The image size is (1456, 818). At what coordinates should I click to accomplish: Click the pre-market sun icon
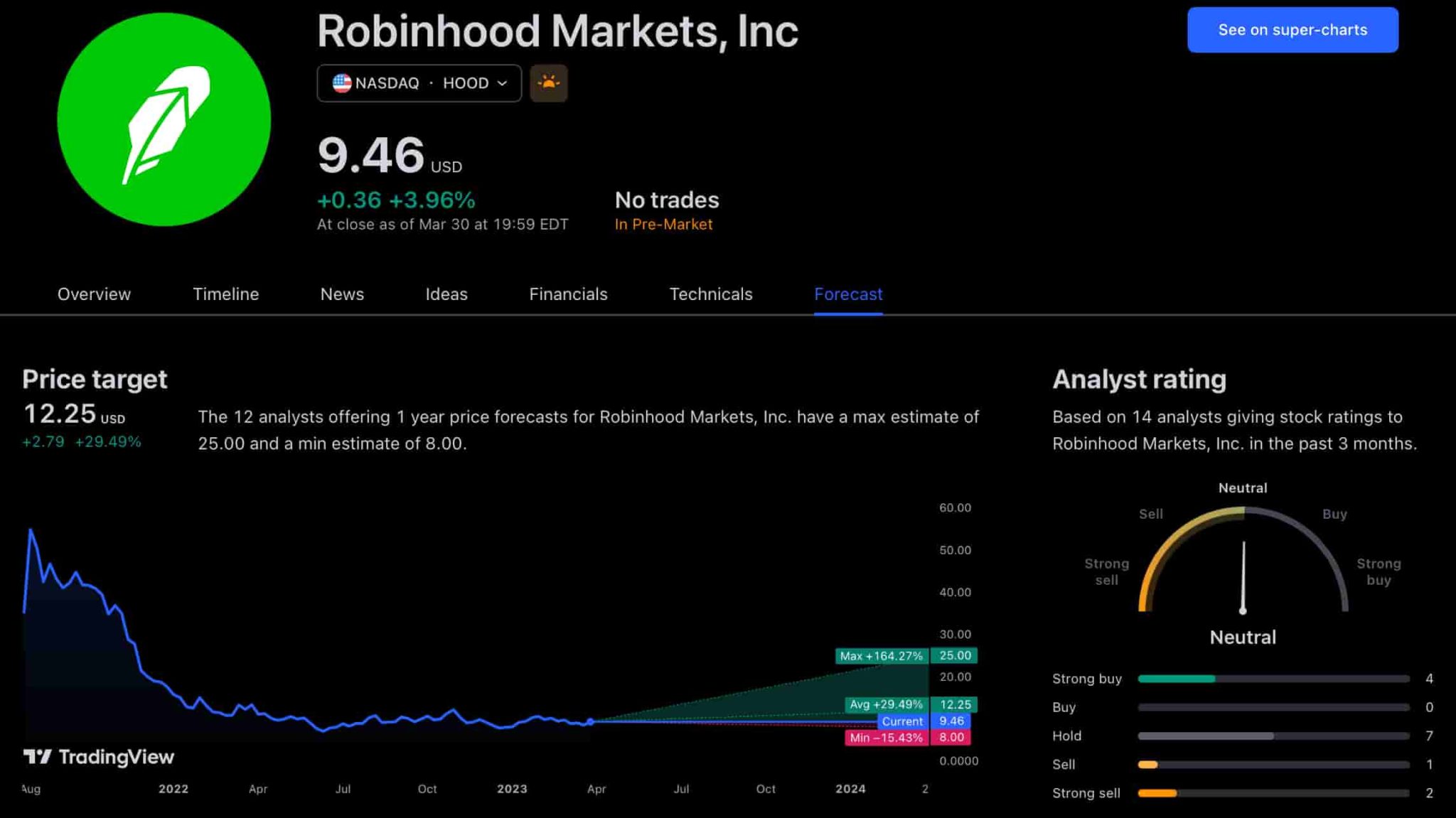click(549, 83)
